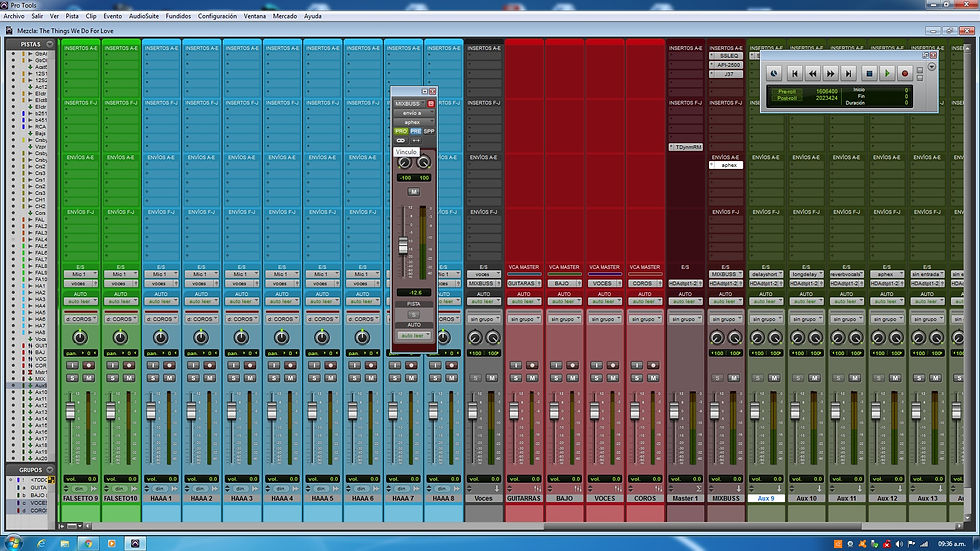
Task: Open FALSETO 9 automation mode dropdown
Action: [x=80, y=301]
